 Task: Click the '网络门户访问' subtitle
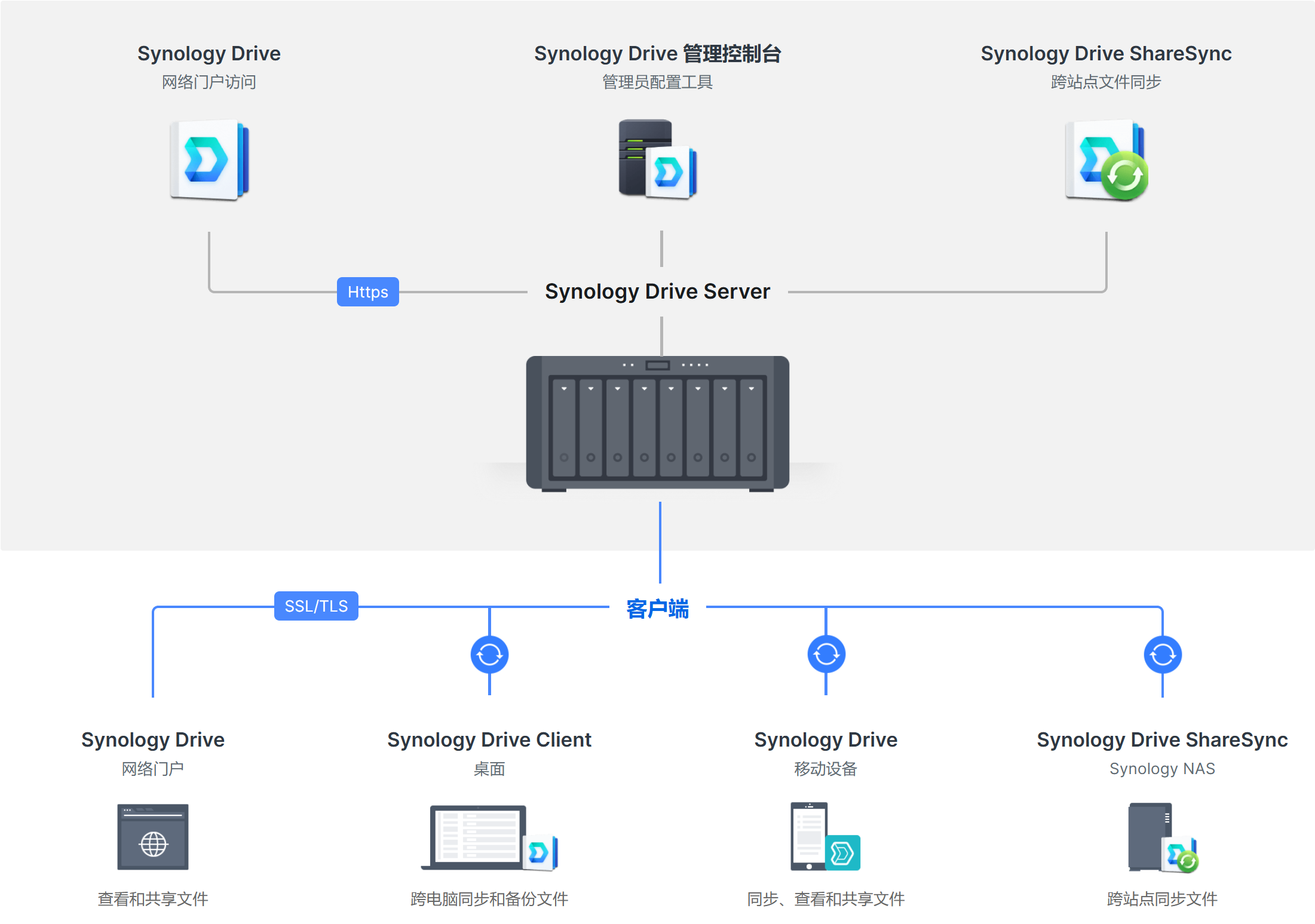click(x=209, y=82)
